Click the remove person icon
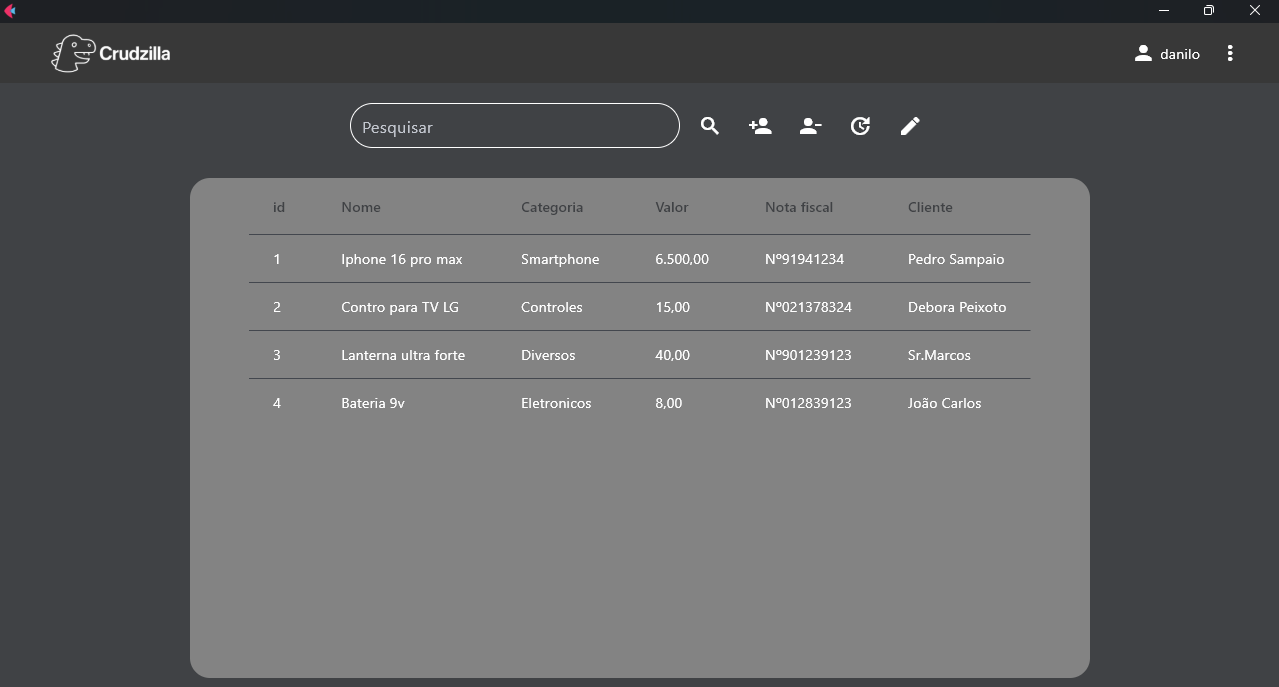 810,126
